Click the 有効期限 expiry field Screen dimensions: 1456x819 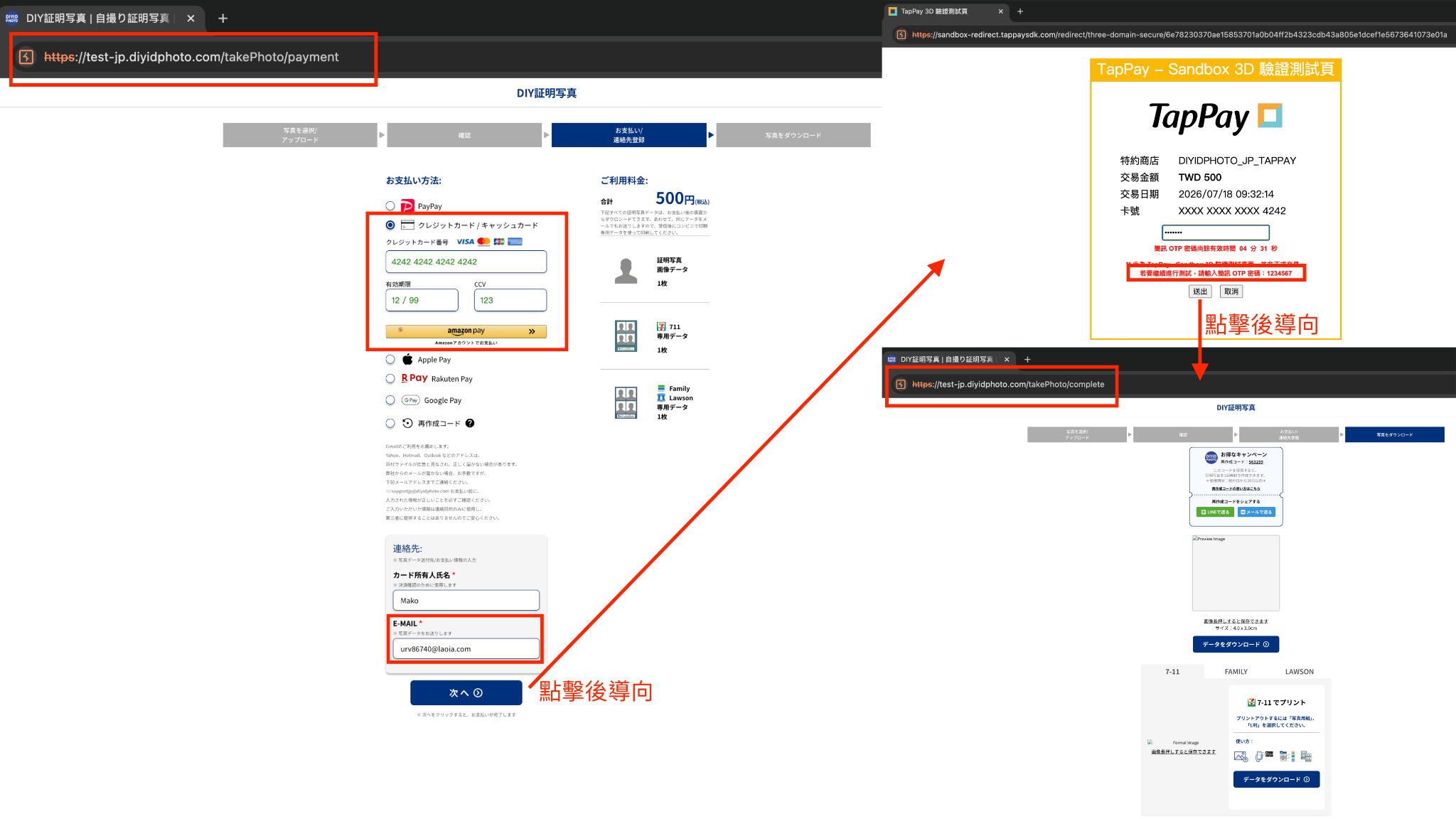point(422,300)
